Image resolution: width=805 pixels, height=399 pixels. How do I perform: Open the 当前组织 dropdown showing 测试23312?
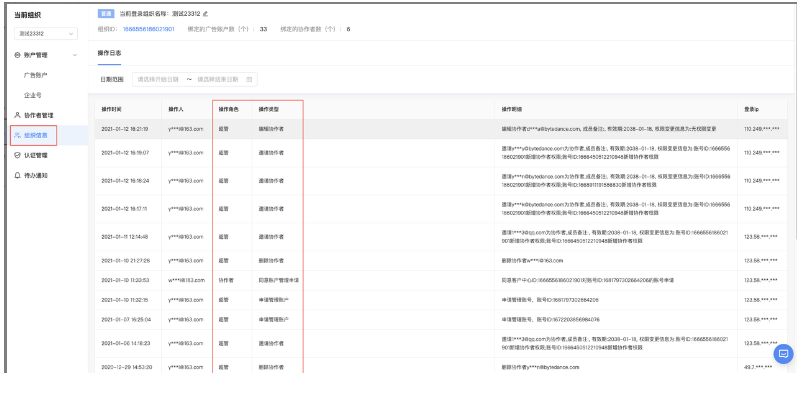click(46, 34)
